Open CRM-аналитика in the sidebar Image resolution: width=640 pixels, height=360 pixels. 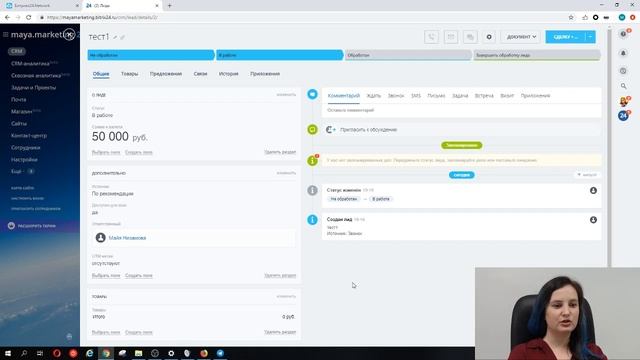tap(31, 64)
